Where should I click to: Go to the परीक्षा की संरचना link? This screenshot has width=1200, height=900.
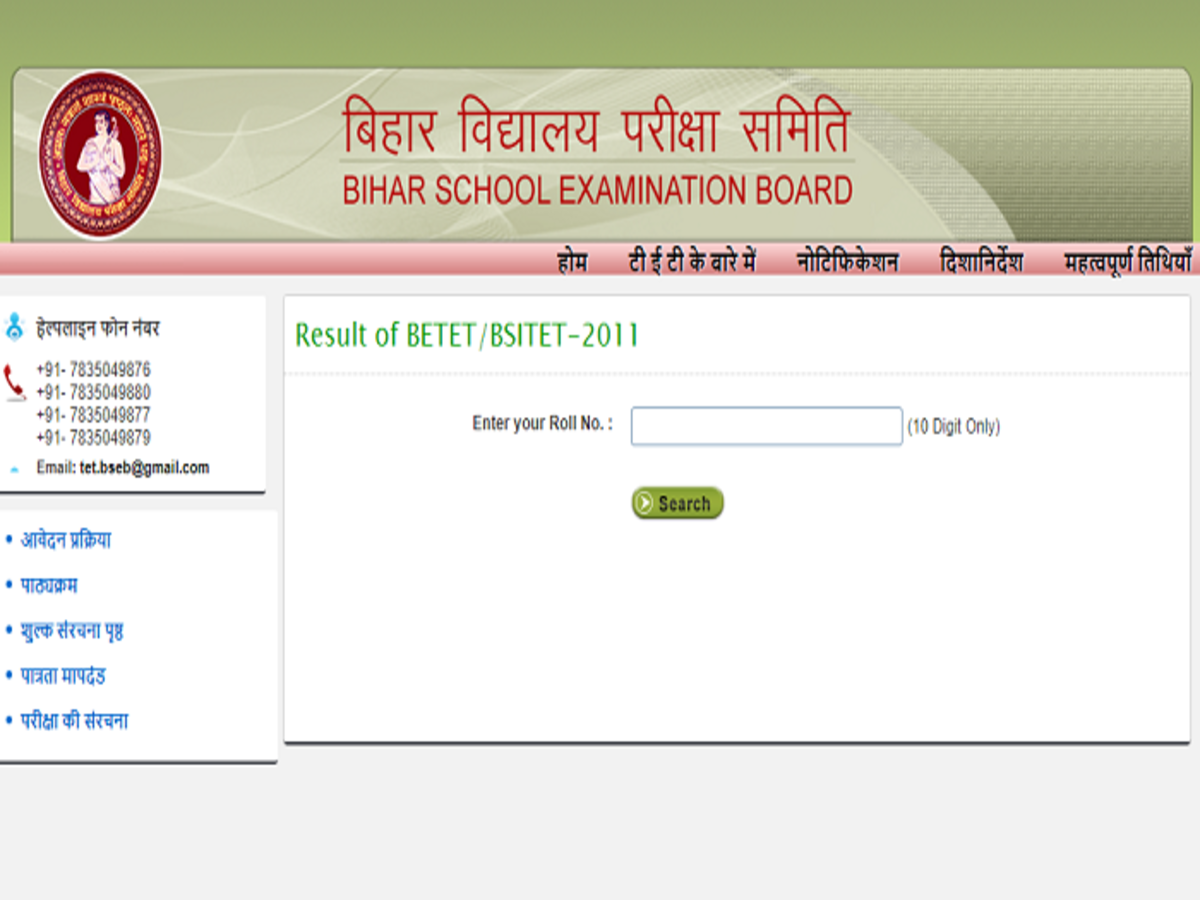click(x=74, y=721)
